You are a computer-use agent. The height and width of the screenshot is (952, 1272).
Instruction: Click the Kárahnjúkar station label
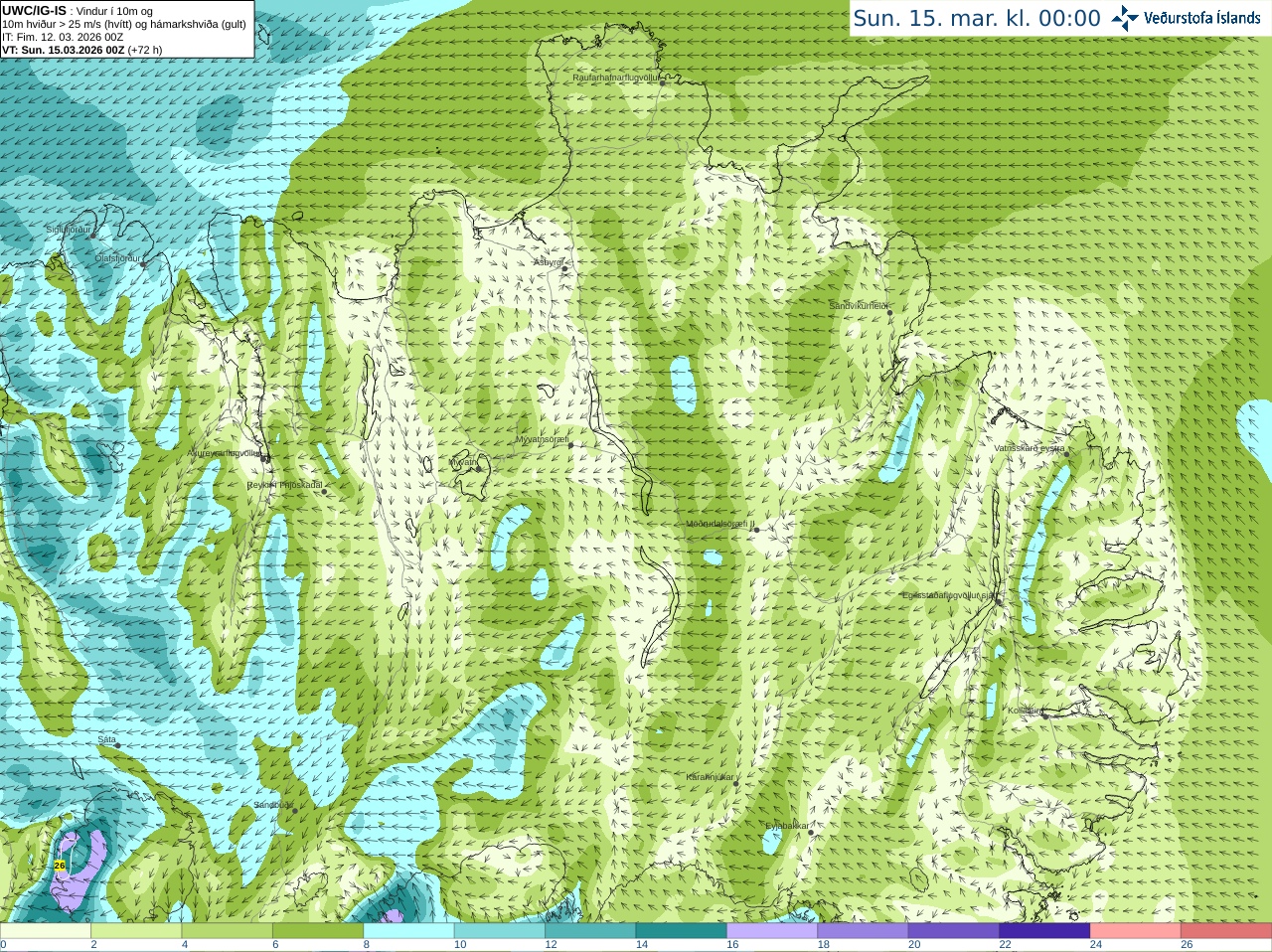(x=710, y=777)
